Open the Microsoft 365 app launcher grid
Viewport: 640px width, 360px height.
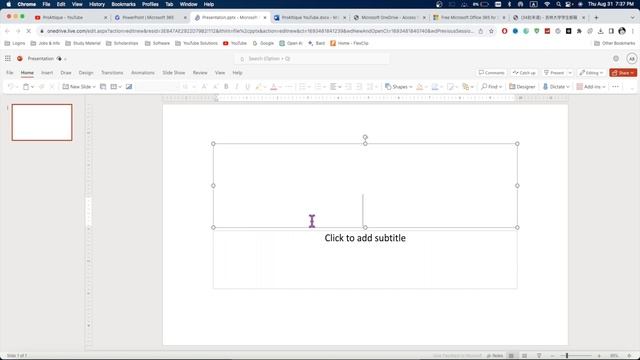click(8, 59)
